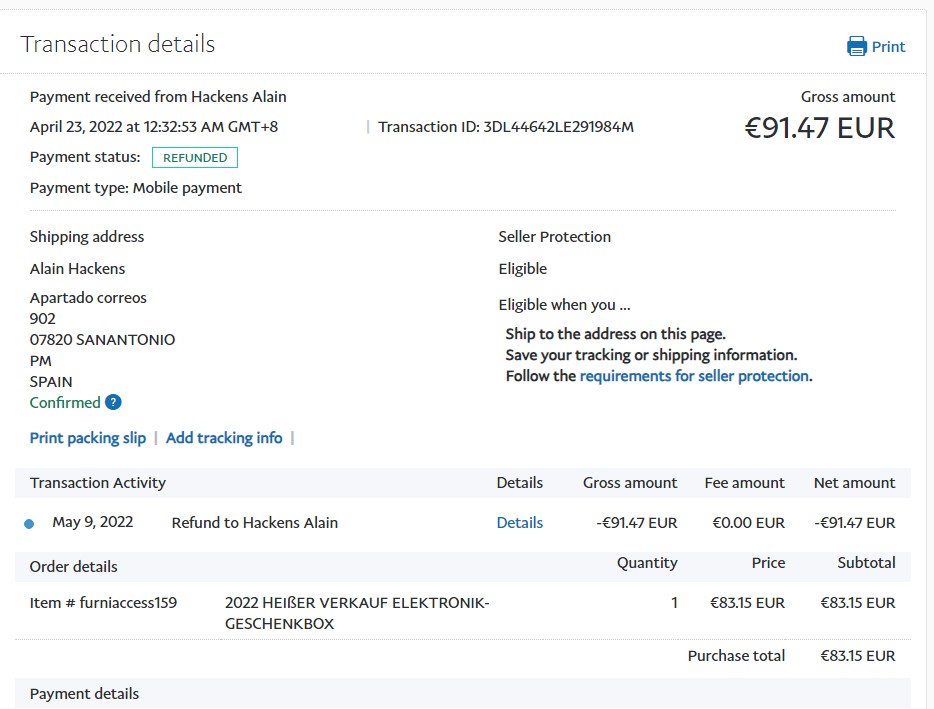934x709 pixels.
Task: Open Print packing slip
Action: point(88,438)
